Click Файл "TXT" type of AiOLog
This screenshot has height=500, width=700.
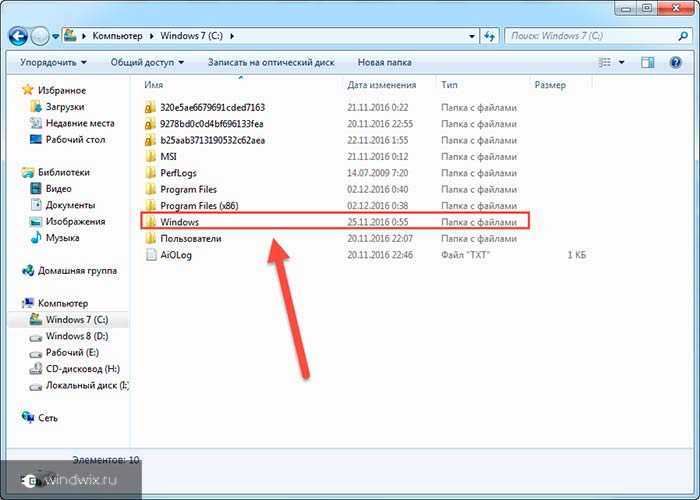point(466,255)
